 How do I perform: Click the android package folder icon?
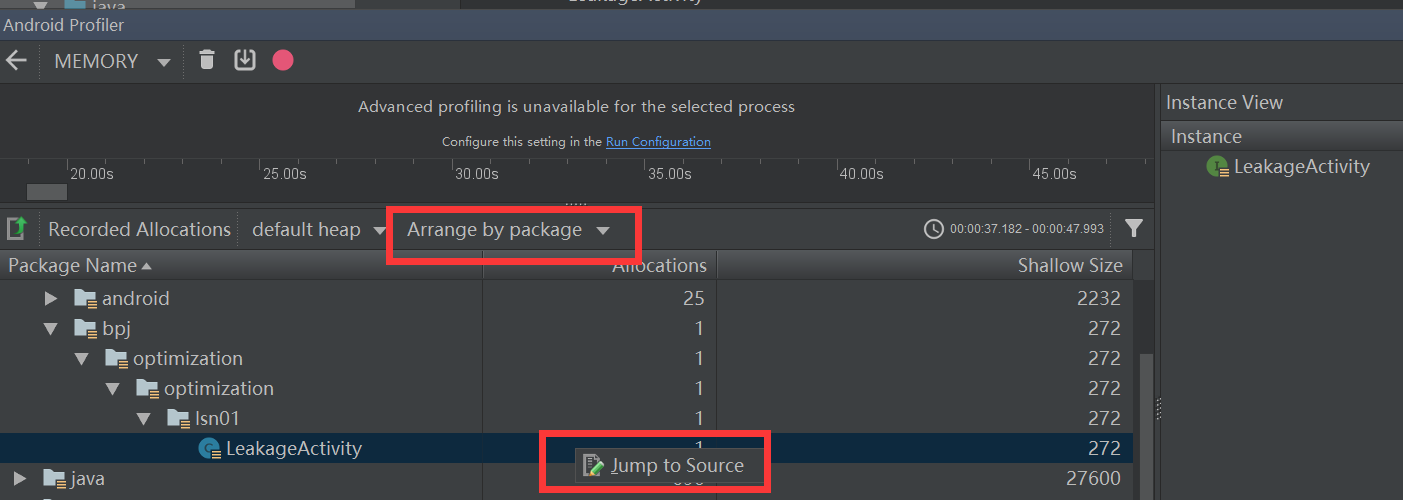pos(85,298)
